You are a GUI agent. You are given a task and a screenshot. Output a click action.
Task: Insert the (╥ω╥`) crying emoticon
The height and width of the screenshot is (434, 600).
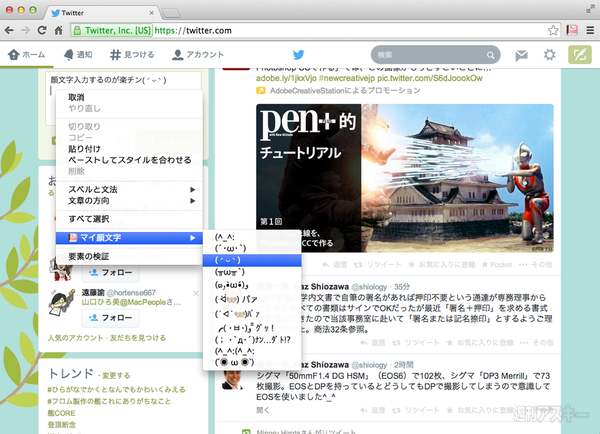click(x=252, y=272)
